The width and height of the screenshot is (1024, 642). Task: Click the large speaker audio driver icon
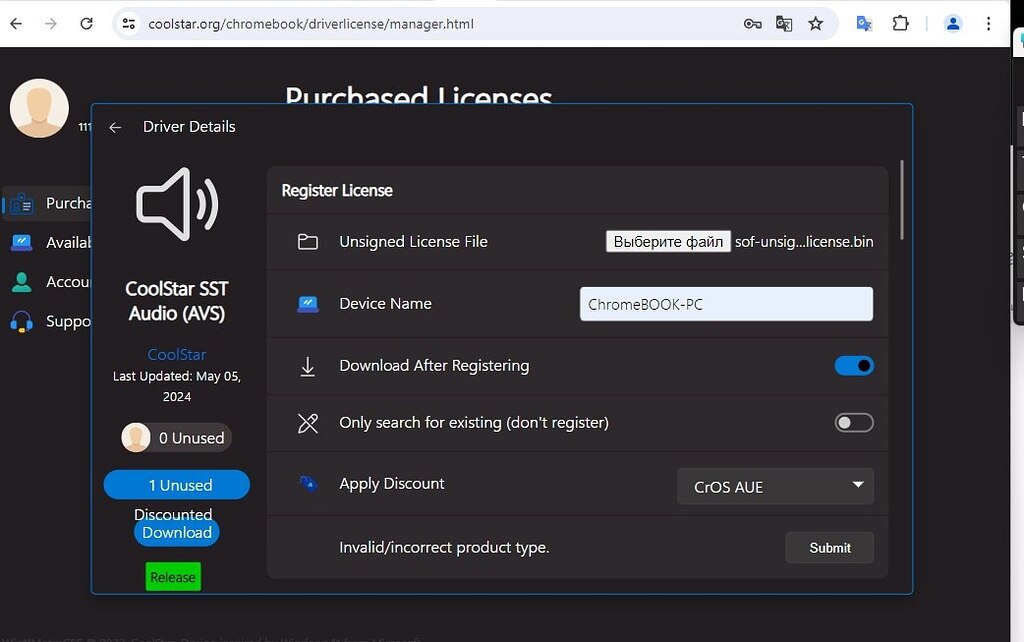click(177, 204)
